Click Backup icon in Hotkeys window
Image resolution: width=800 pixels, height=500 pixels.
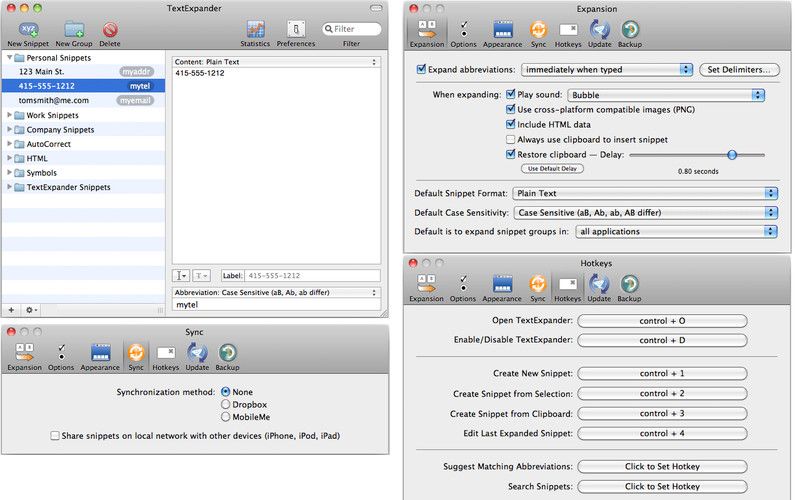point(630,284)
